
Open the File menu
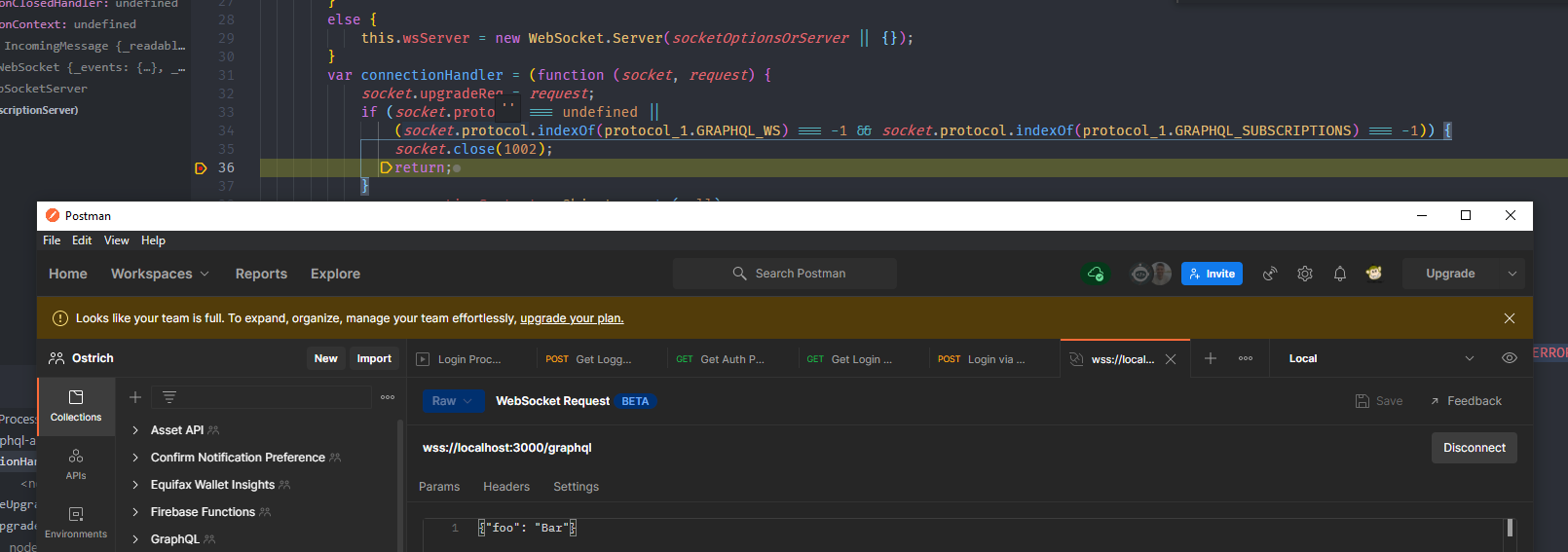pos(52,240)
